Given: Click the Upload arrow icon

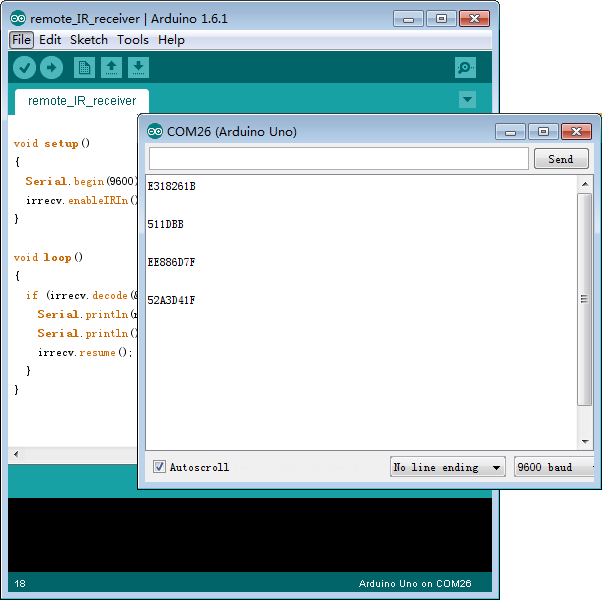Looking at the screenshot, I should (52, 68).
